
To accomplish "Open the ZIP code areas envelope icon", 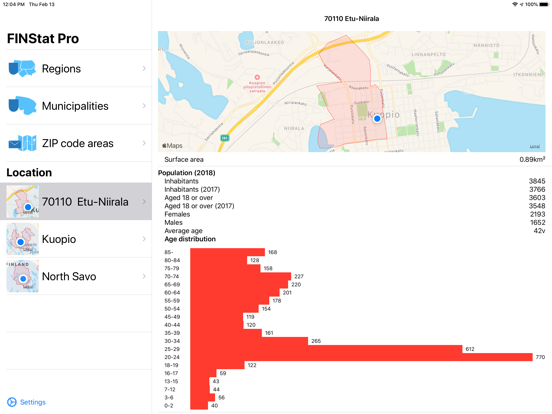I will pyautogui.click(x=22, y=143).
